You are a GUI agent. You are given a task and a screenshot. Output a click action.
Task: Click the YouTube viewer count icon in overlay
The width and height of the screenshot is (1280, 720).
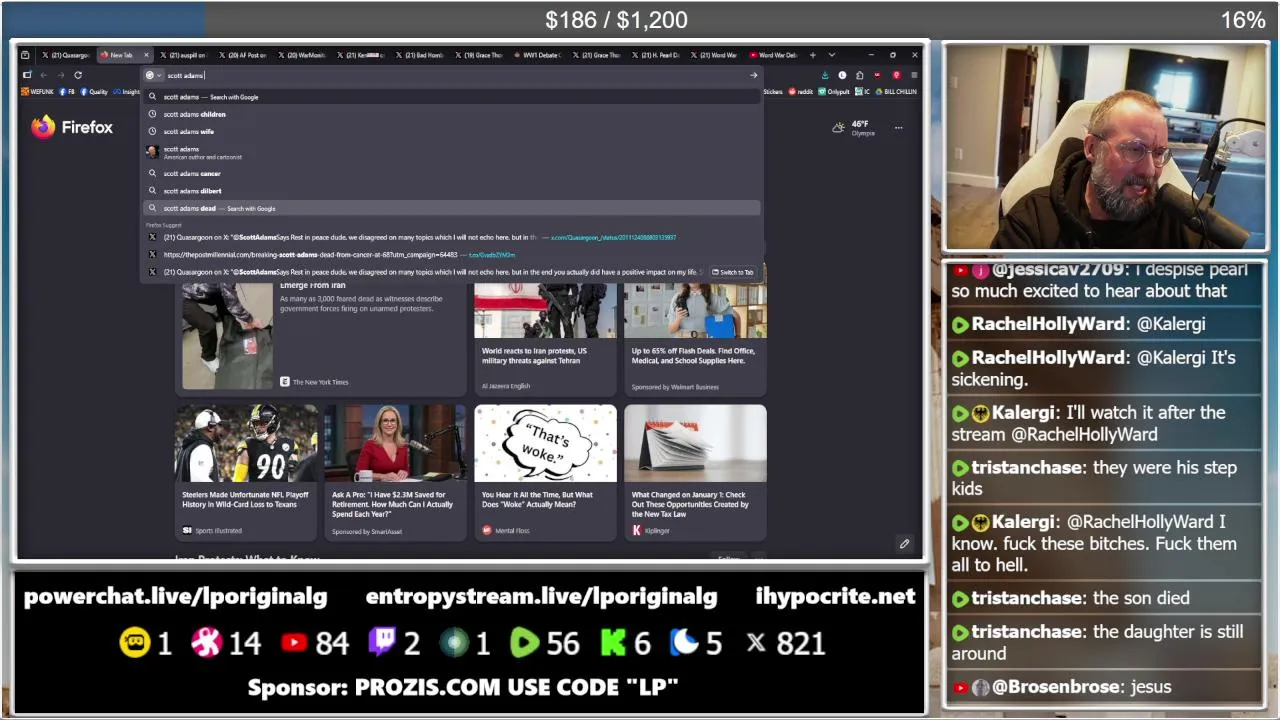294,643
